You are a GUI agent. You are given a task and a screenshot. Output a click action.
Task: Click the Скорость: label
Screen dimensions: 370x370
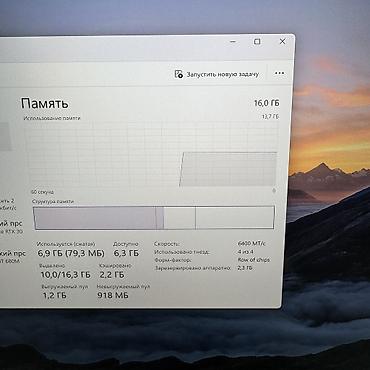coord(167,244)
